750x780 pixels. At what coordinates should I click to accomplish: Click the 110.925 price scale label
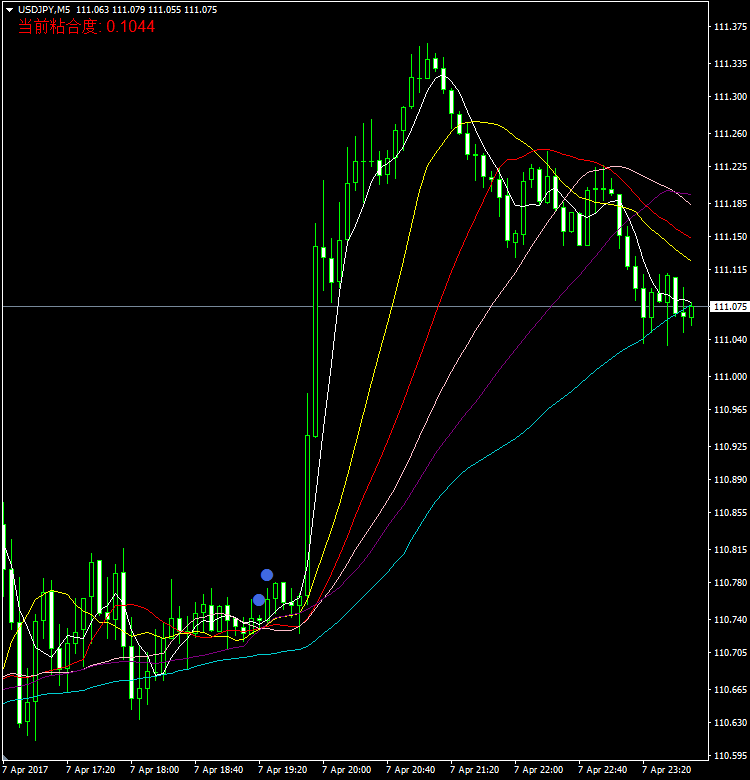[x=730, y=447]
